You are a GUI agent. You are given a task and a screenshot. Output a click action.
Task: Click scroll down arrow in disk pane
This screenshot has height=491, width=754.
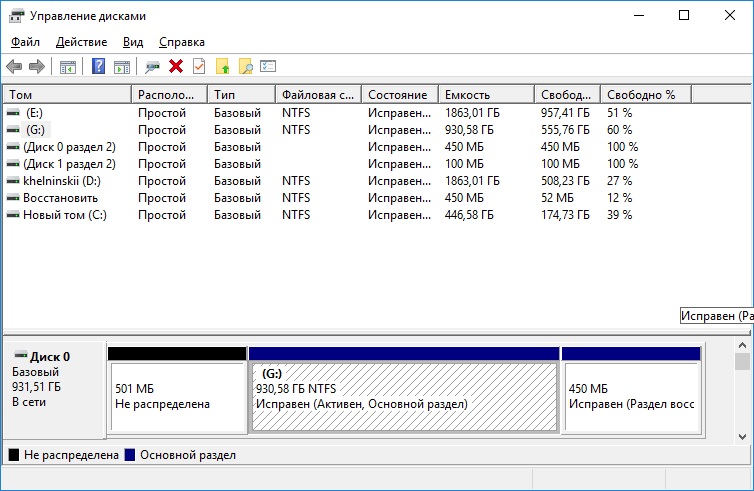(742, 437)
